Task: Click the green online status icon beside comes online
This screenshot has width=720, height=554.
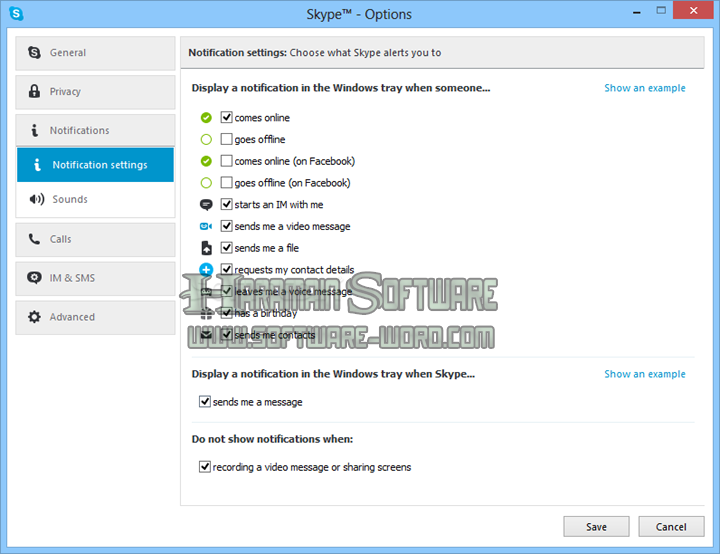Action: 206,118
